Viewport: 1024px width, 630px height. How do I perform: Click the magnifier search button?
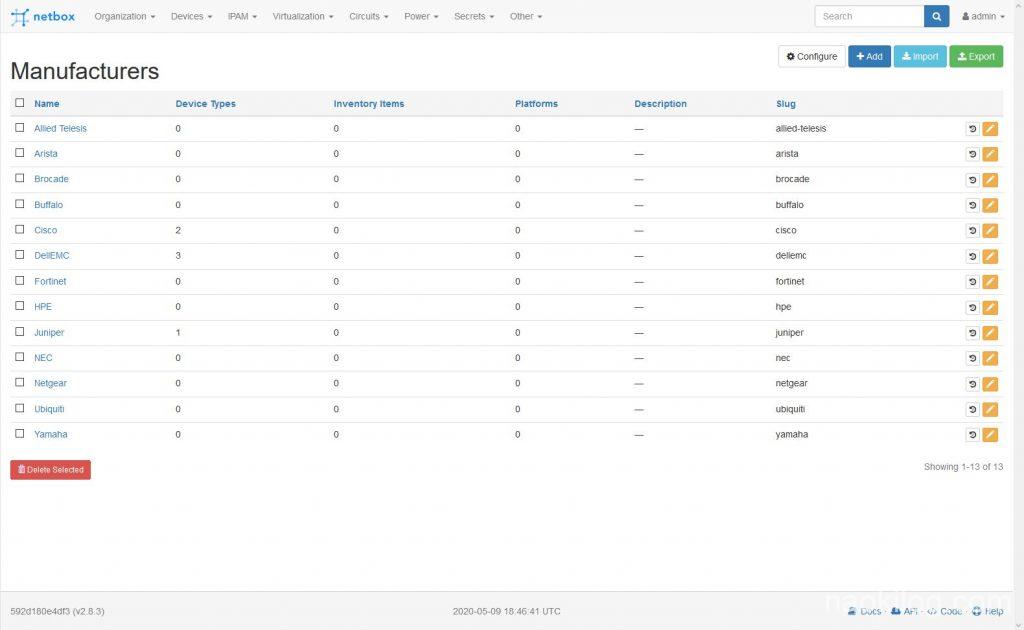click(x=936, y=16)
